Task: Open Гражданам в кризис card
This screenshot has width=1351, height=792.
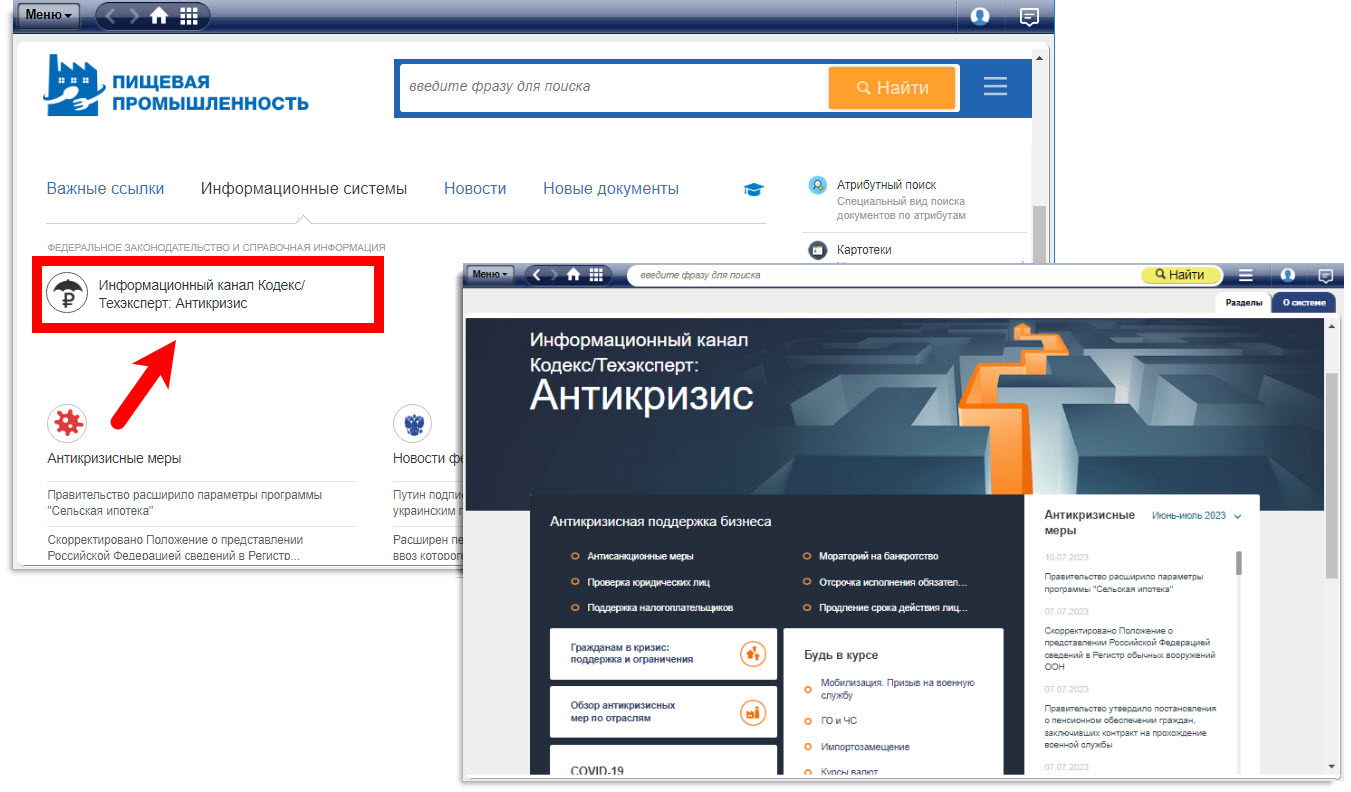Action: point(663,654)
